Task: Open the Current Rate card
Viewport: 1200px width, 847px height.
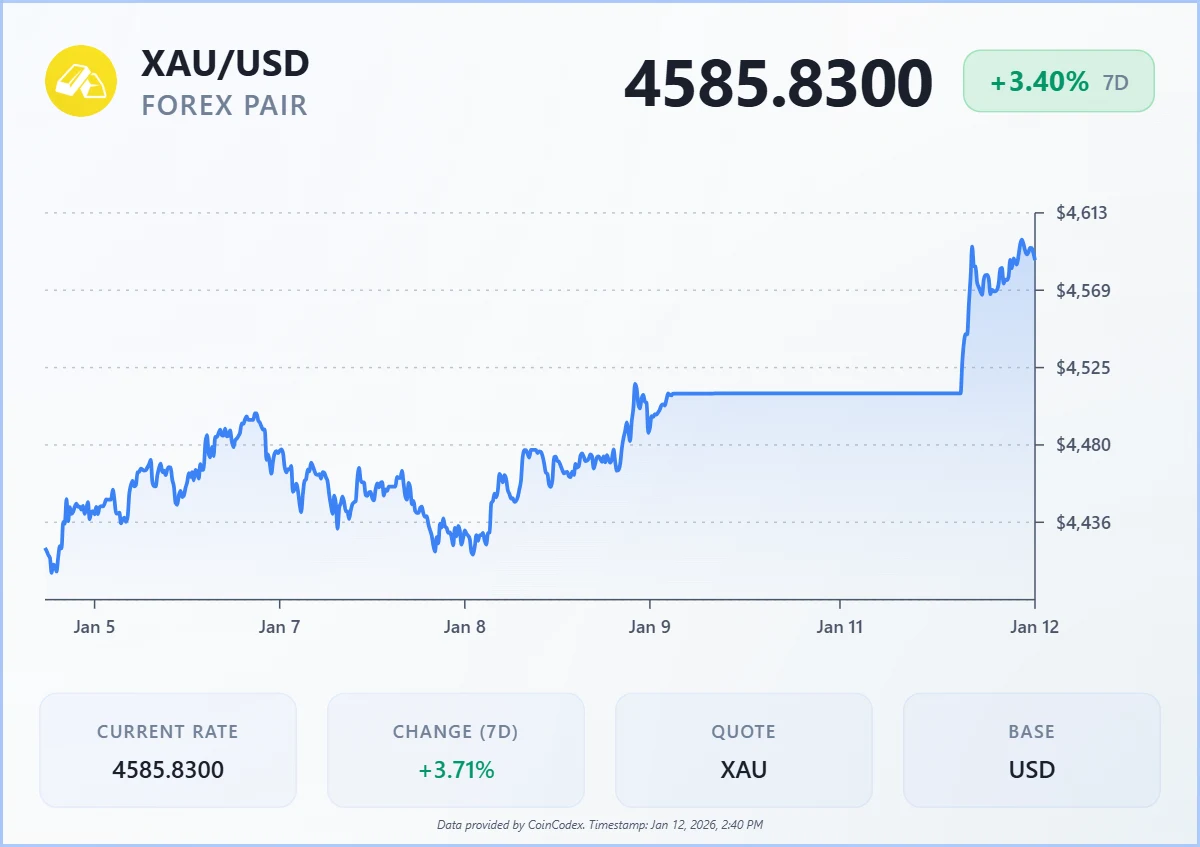Action: point(168,750)
